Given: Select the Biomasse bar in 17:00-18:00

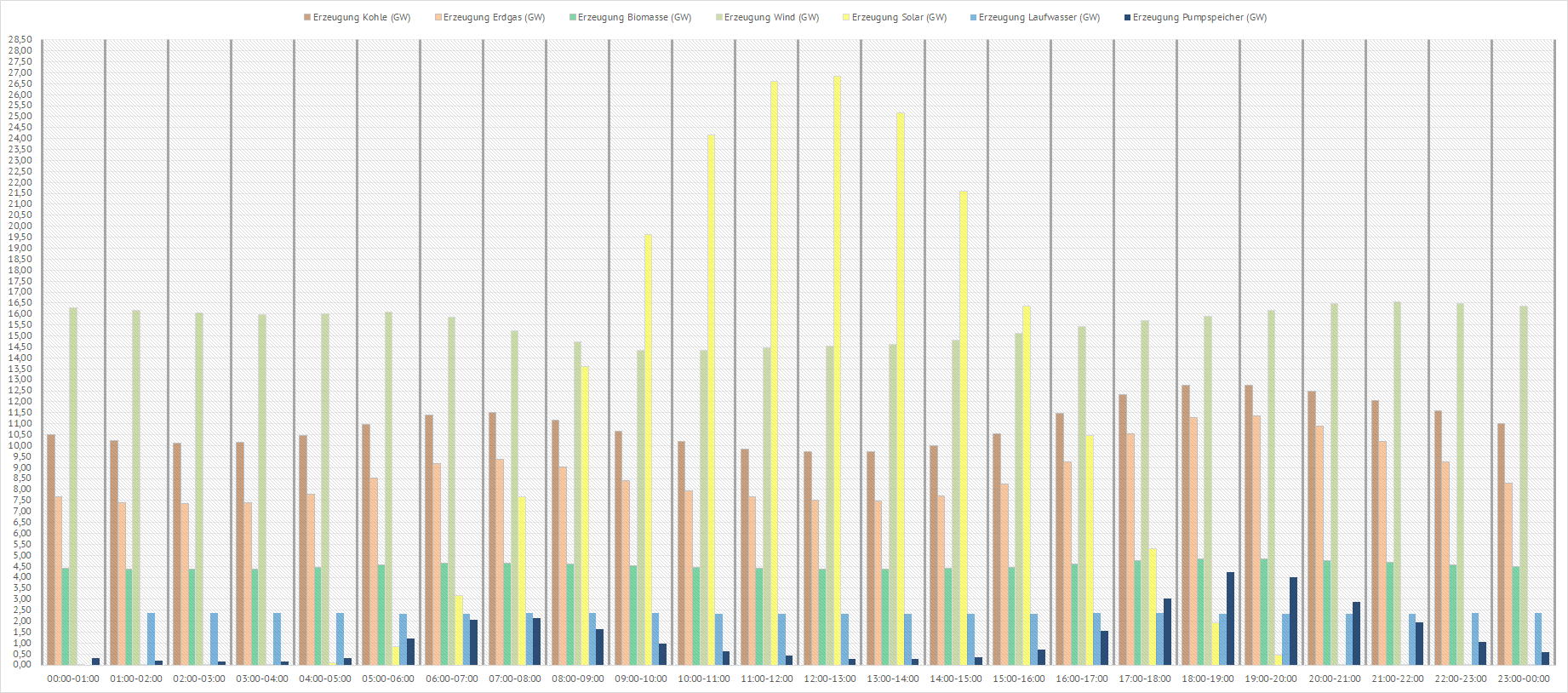Looking at the screenshot, I should 1137,613.
